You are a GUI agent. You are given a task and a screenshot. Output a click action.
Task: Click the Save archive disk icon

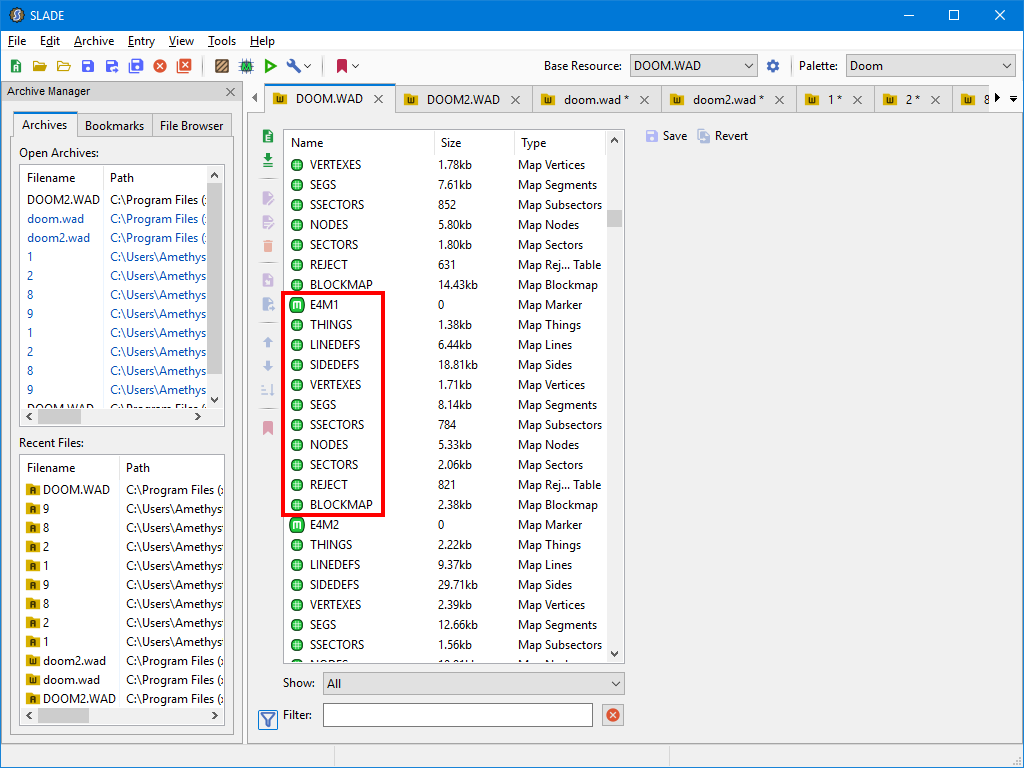pos(88,66)
